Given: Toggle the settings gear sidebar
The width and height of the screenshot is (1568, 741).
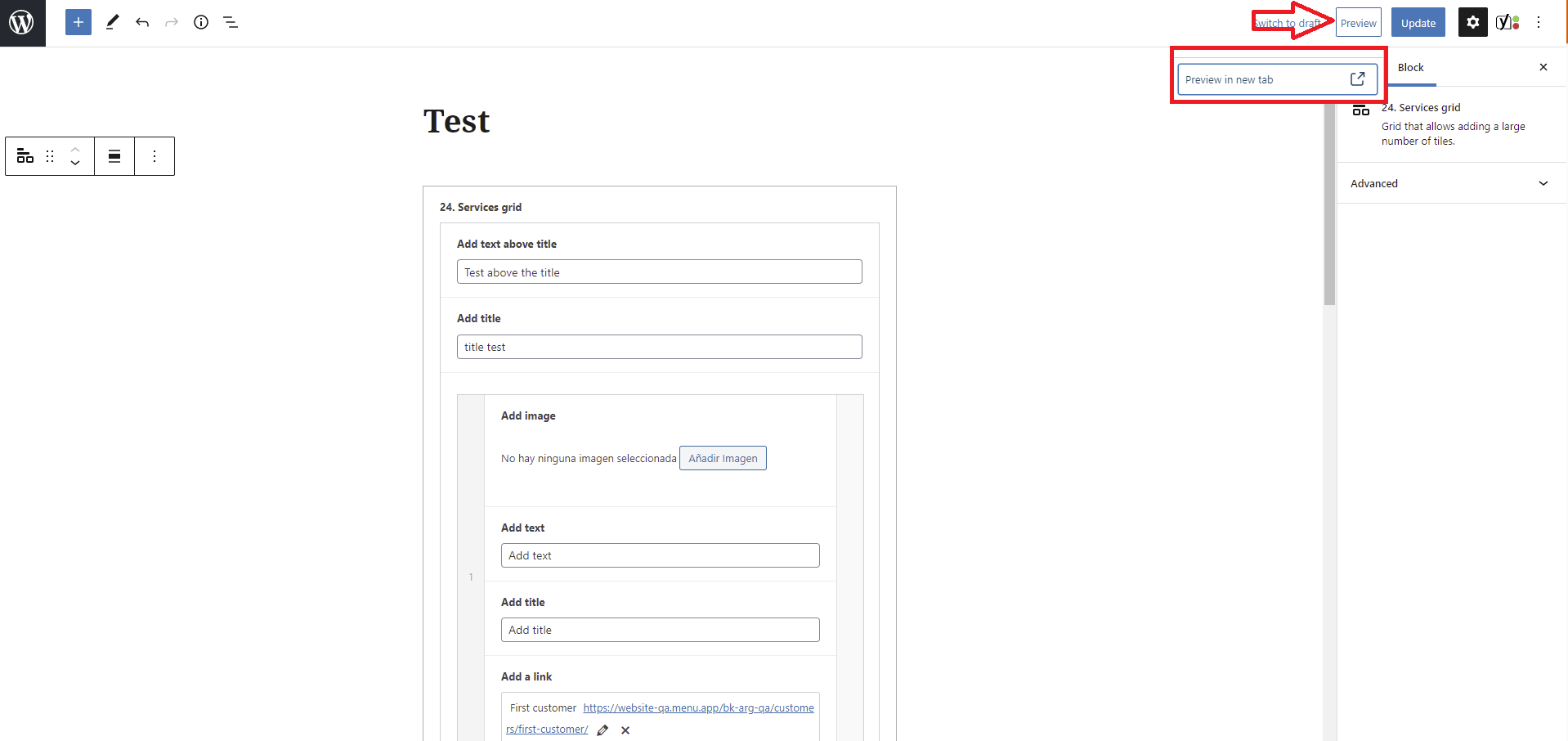Looking at the screenshot, I should pos(1472,23).
